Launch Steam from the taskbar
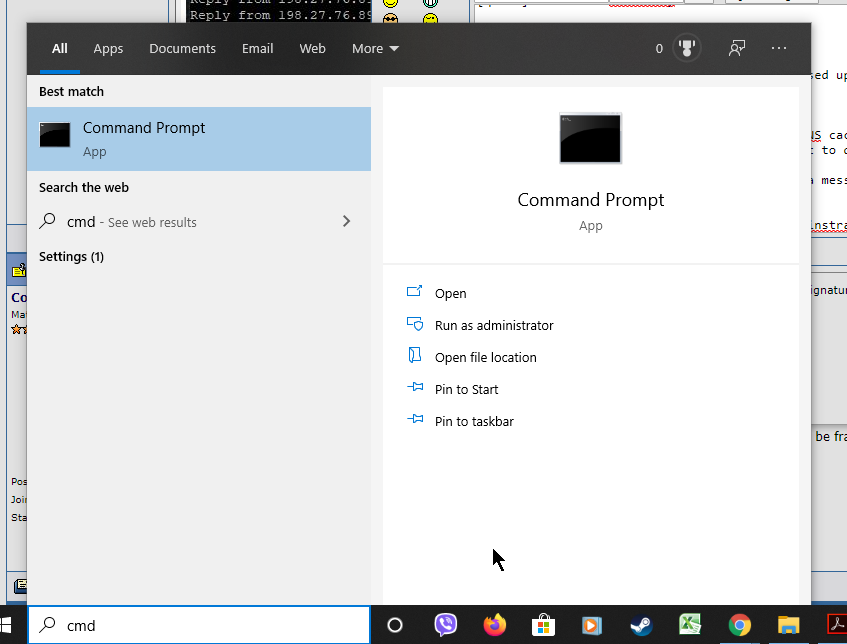The width and height of the screenshot is (847, 644). click(x=641, y=626)
